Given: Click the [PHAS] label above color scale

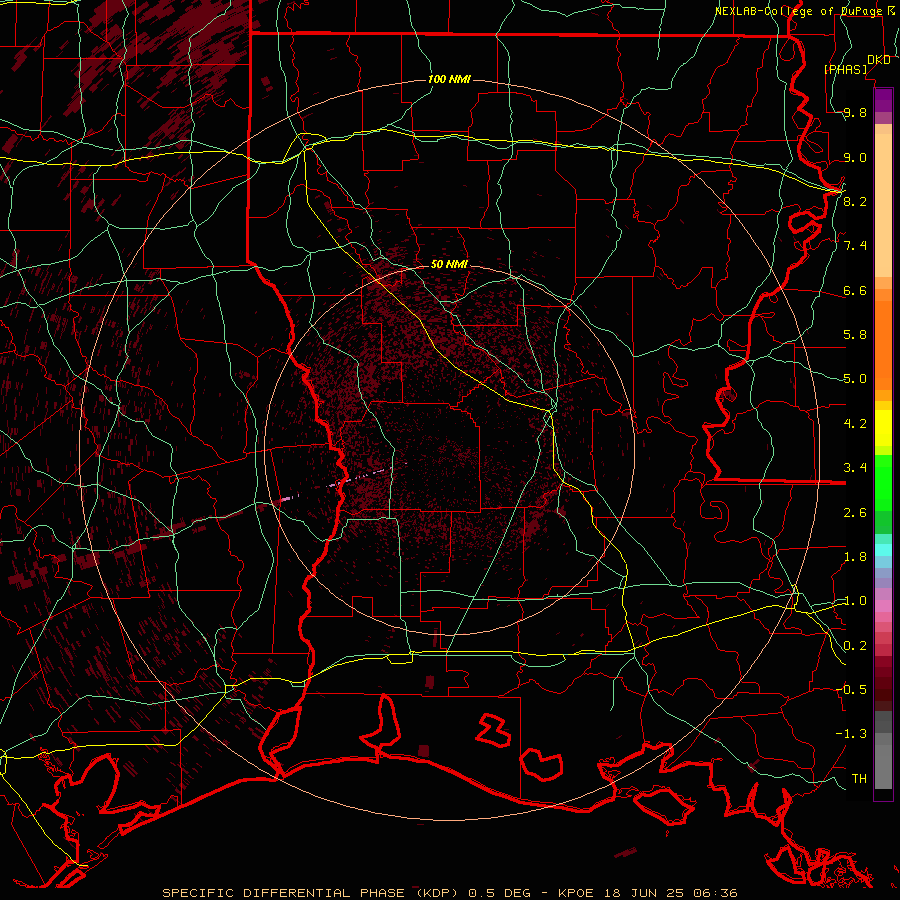Looking at the screenshot, I should (x=845, y=69).
